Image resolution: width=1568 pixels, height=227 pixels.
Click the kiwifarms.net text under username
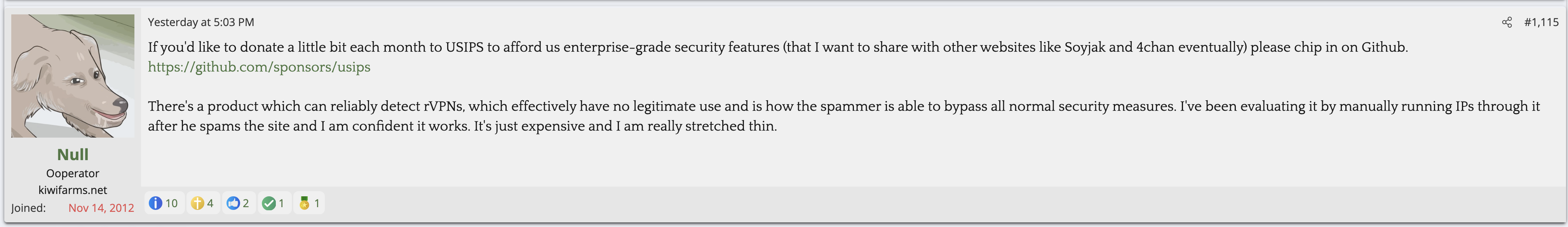pos(72,190)
